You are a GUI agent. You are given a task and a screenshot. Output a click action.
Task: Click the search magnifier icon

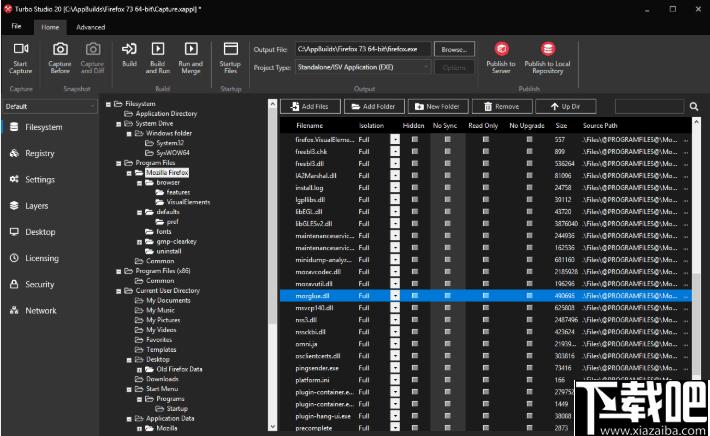coord(694,106)
